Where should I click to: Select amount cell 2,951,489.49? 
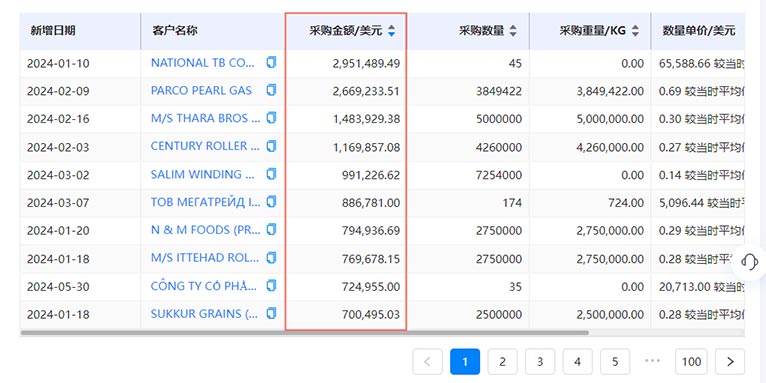tap(366, 63)
